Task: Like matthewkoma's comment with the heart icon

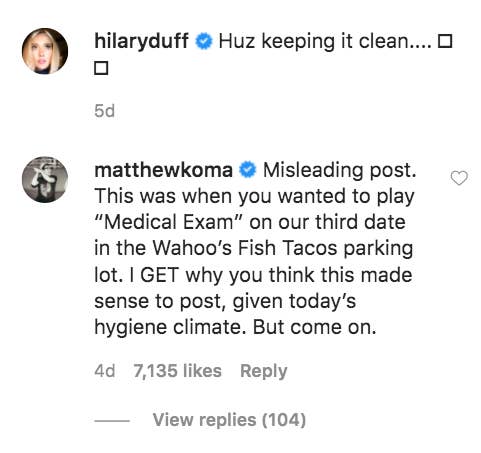Action: tap(459, 178)
